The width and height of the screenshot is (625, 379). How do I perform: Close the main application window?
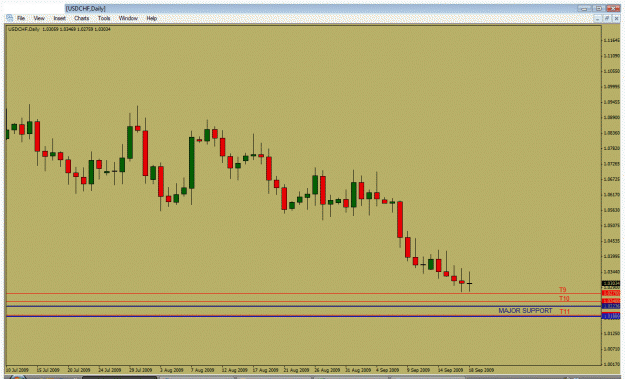tap(613, 8)
